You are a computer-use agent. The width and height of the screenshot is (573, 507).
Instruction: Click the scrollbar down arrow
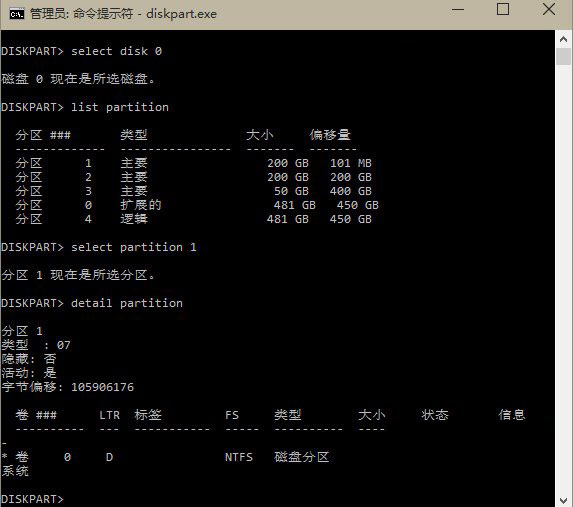click(x=563, y=500)
